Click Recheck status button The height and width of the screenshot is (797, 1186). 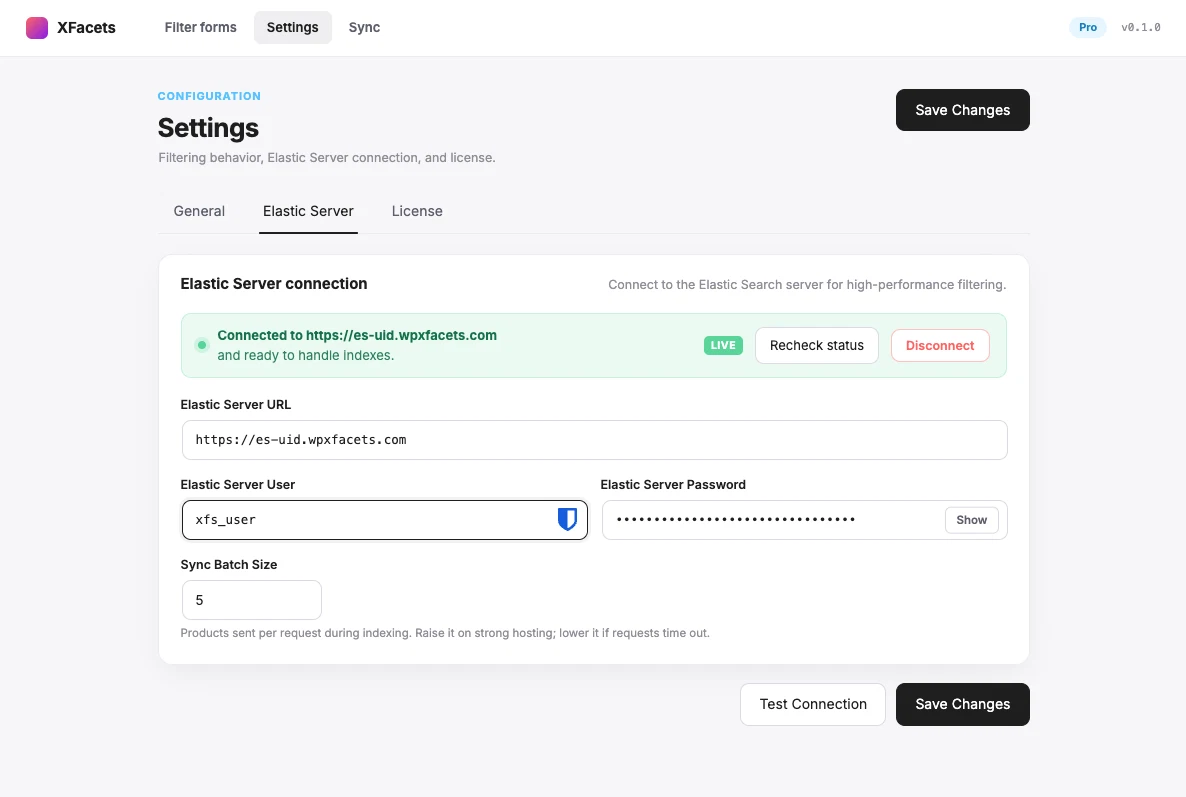(817, 346)
